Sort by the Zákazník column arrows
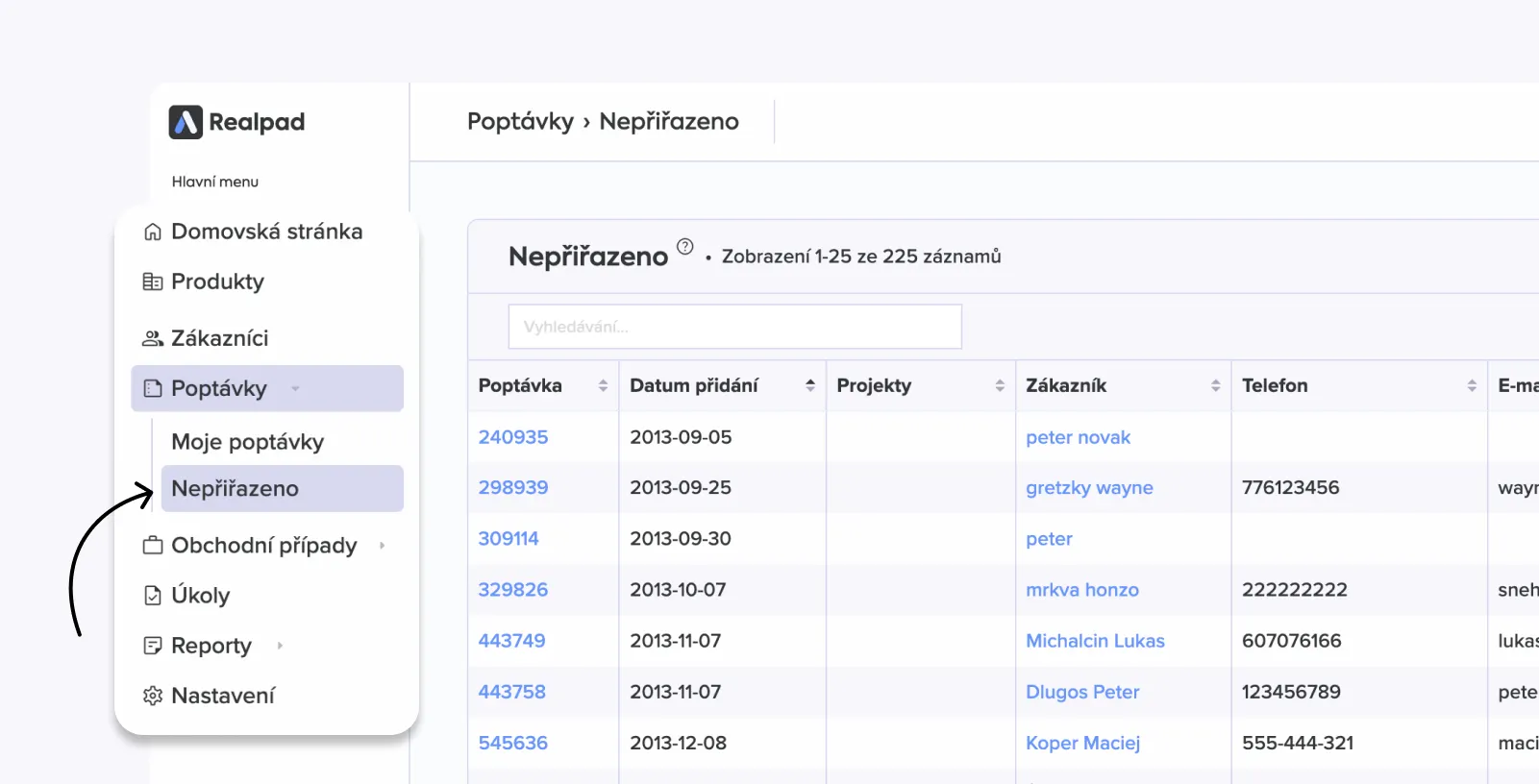Viewport: 1539px width, 784px height. click(1215, 385)
